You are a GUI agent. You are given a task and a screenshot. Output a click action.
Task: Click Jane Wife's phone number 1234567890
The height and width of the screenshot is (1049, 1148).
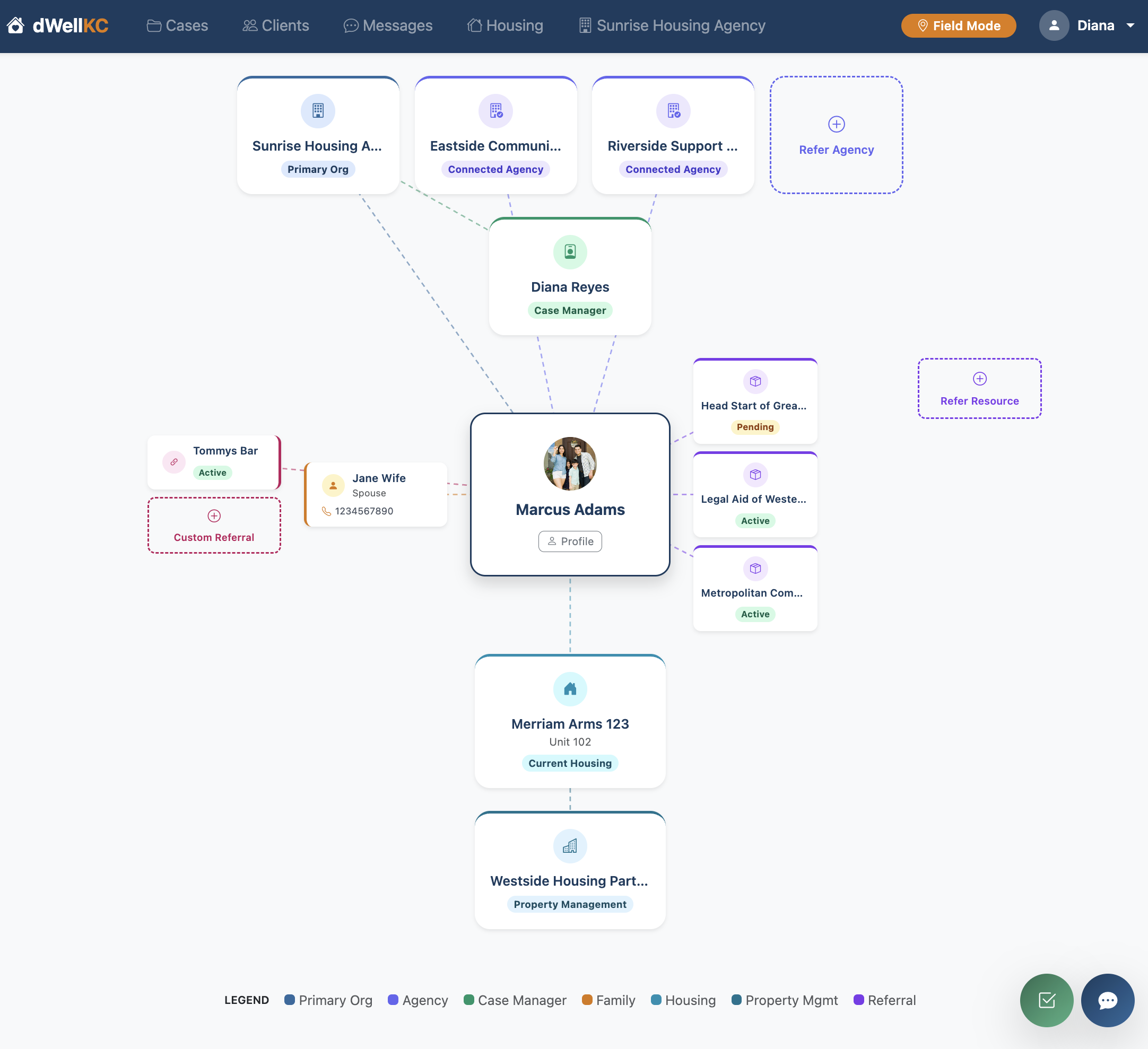click(x=364, y=511)
